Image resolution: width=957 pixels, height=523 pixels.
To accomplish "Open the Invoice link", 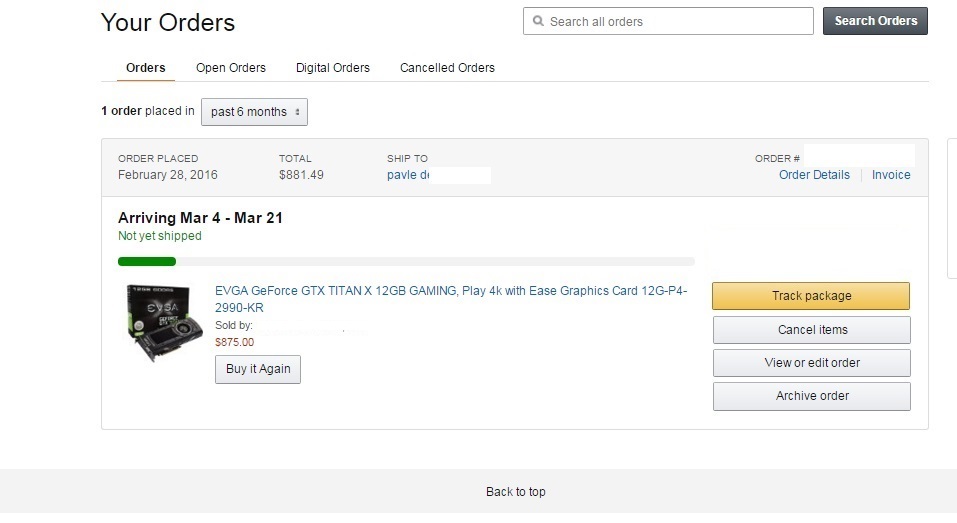I will [x=891, y=175].
